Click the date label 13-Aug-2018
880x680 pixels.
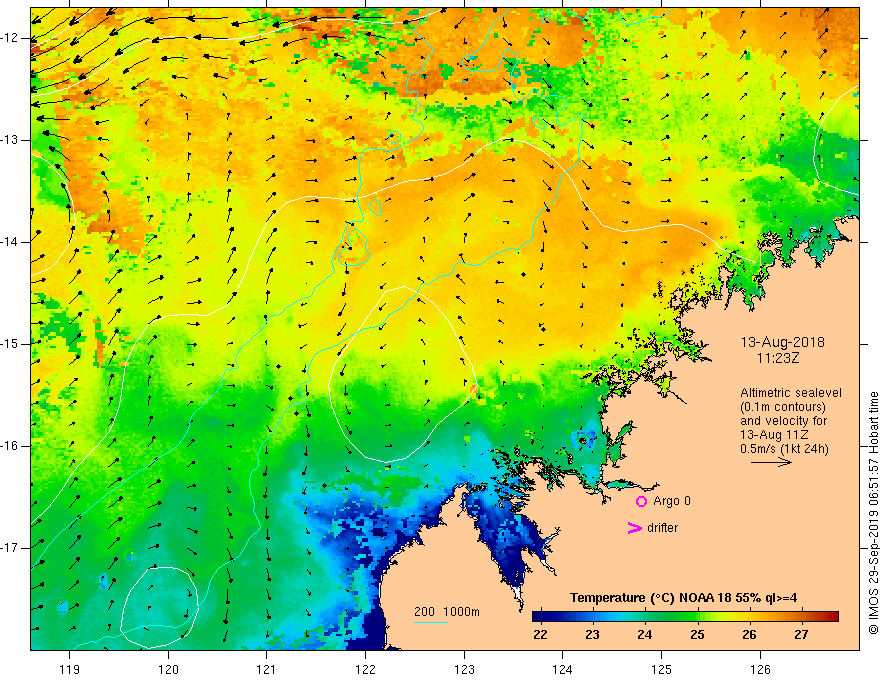tap(782, 342)
